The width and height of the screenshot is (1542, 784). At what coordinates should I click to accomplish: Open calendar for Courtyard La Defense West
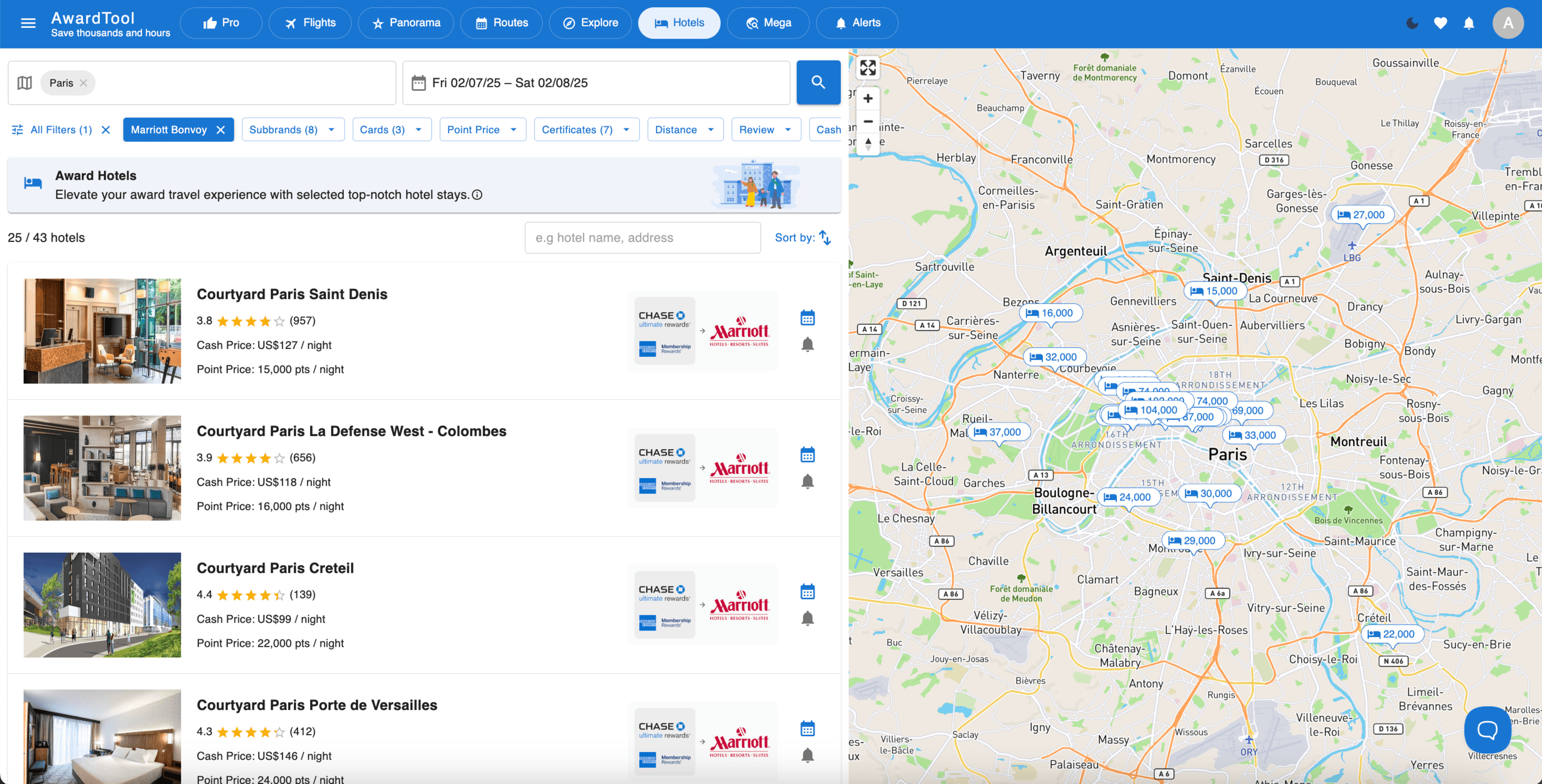click(x=808, y=455)
